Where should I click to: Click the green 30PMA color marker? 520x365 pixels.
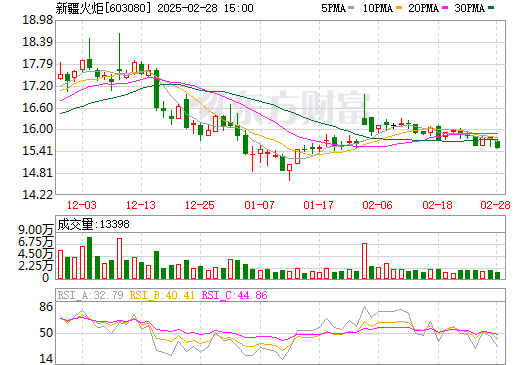[x=491, y=8]
